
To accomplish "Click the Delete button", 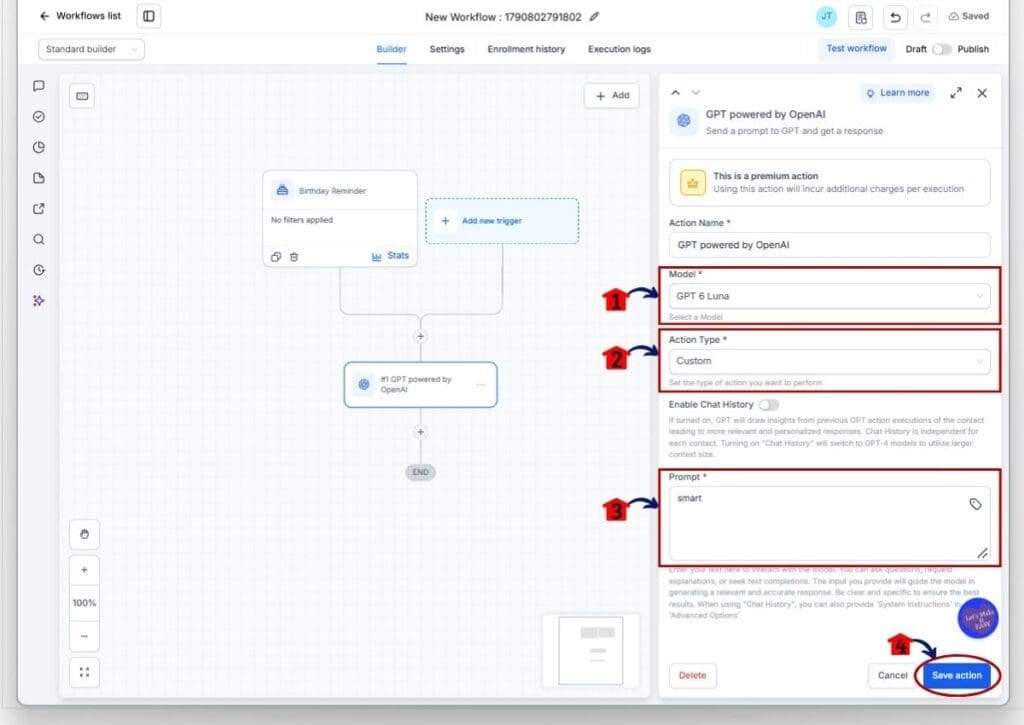I will tap(692, 675).
